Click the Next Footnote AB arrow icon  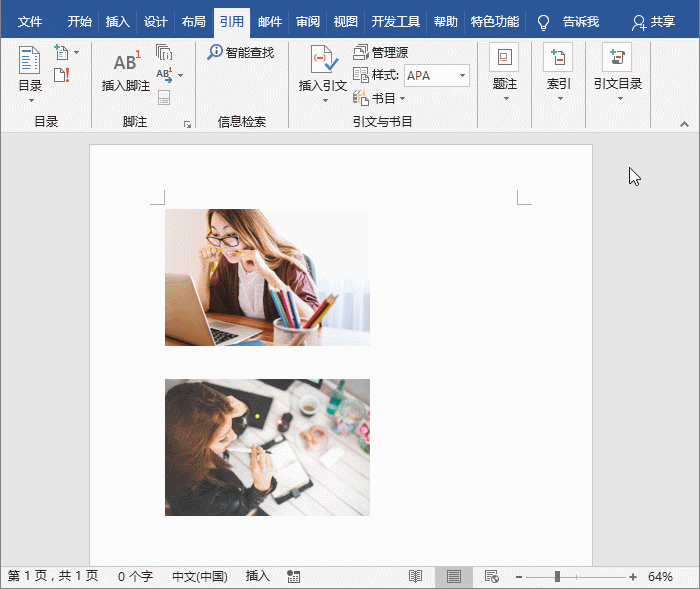(x=164, y=75)
